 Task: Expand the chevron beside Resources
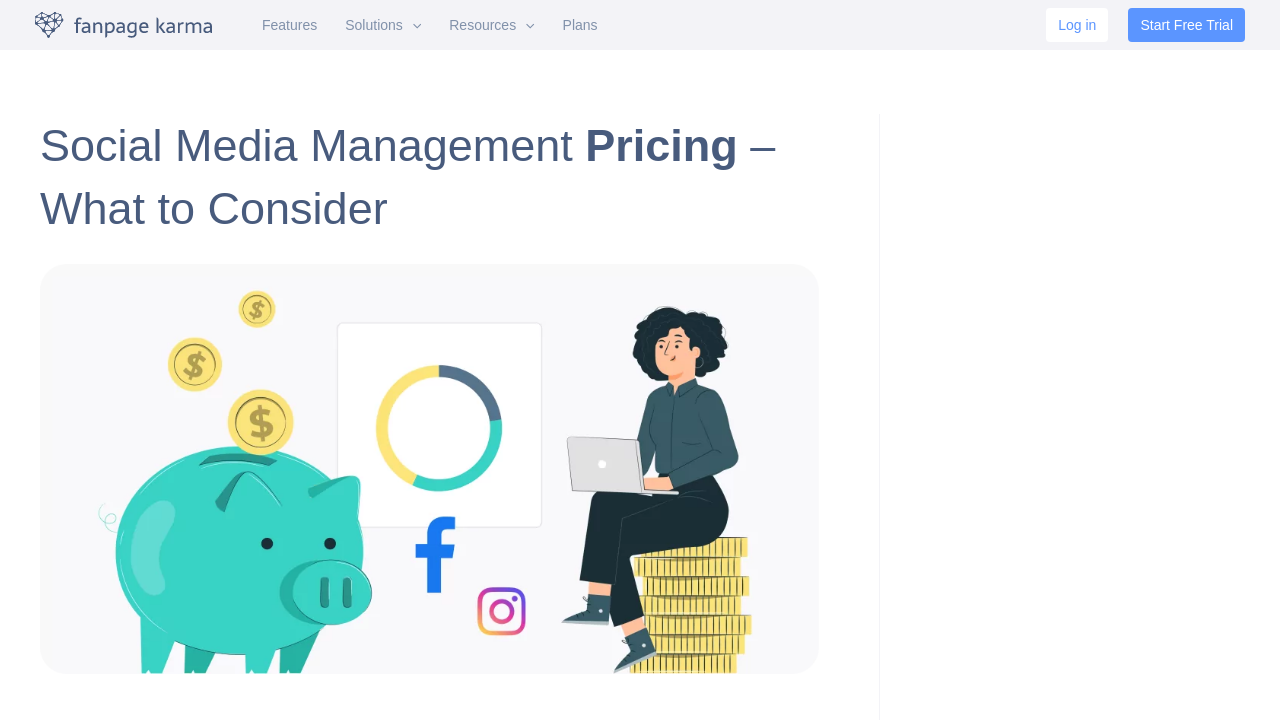(x=530, y=26)
